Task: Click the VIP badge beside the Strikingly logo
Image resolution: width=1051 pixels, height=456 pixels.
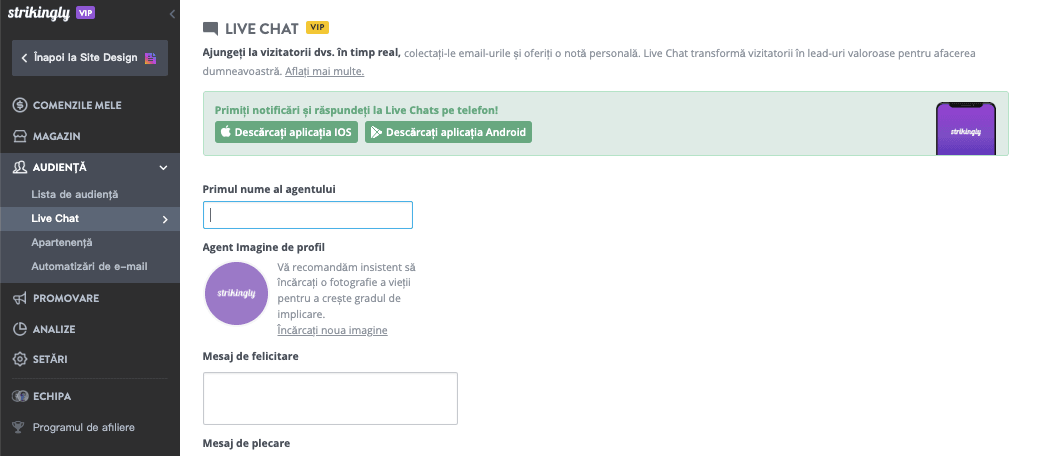Action: point(85,13)
